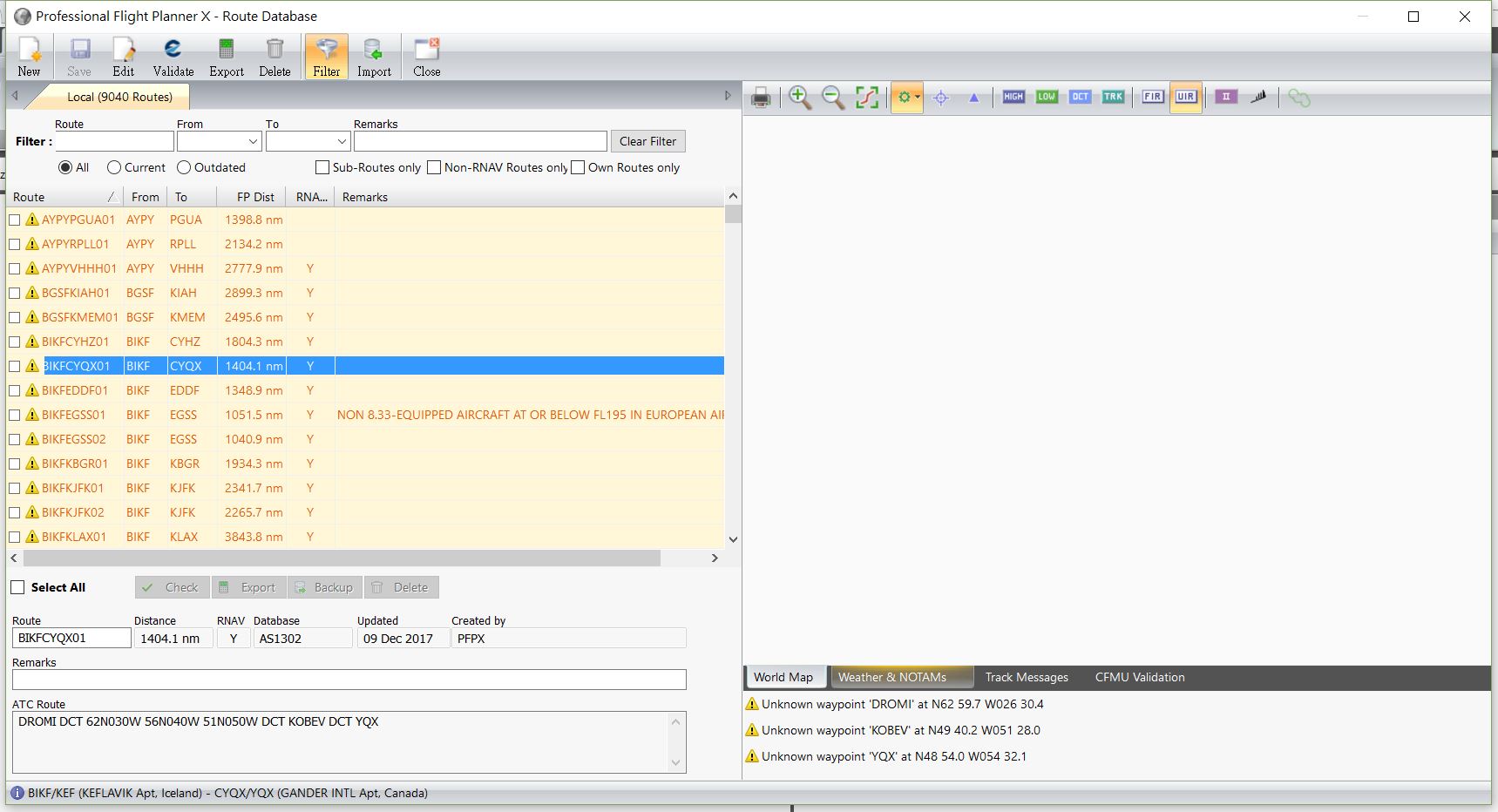Tick the Select All checkbox
This screenshot has height=812, width=1498.
[x=17, y=587]
